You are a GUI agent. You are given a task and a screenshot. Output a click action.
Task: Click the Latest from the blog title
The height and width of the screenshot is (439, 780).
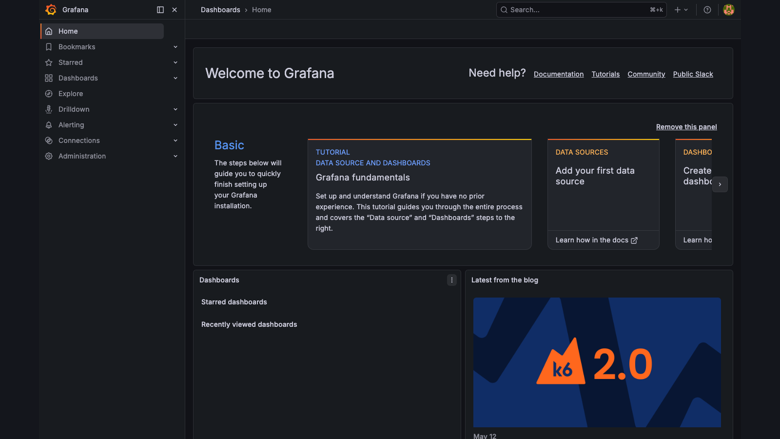[504, 280]
